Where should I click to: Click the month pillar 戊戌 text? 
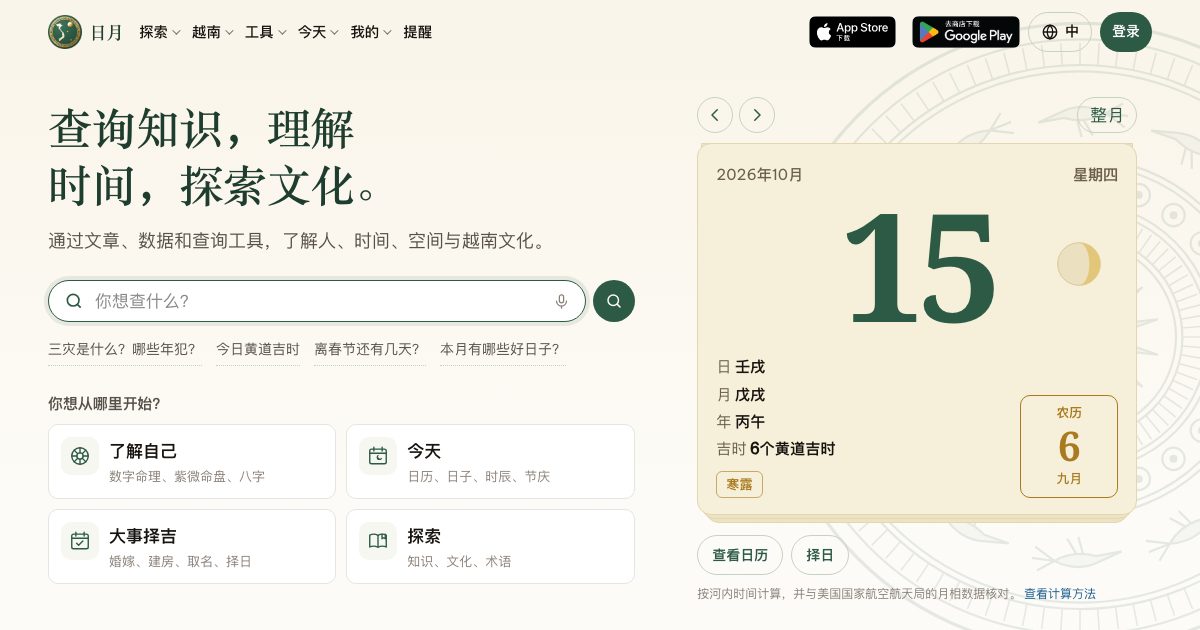750,395
